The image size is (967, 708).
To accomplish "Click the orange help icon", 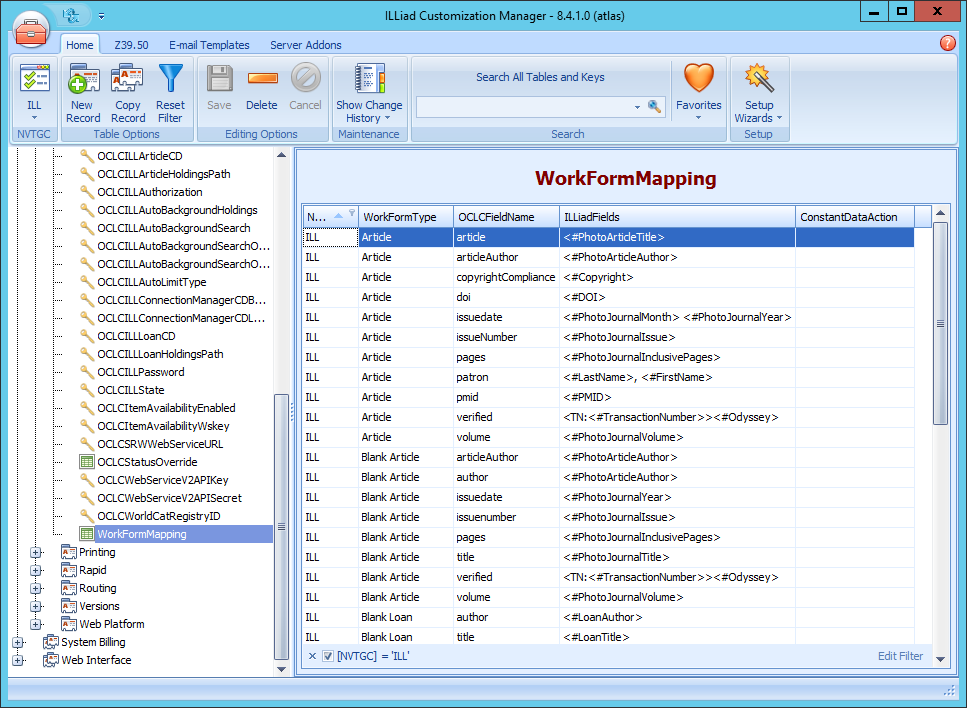I will [x=948, y=44].
